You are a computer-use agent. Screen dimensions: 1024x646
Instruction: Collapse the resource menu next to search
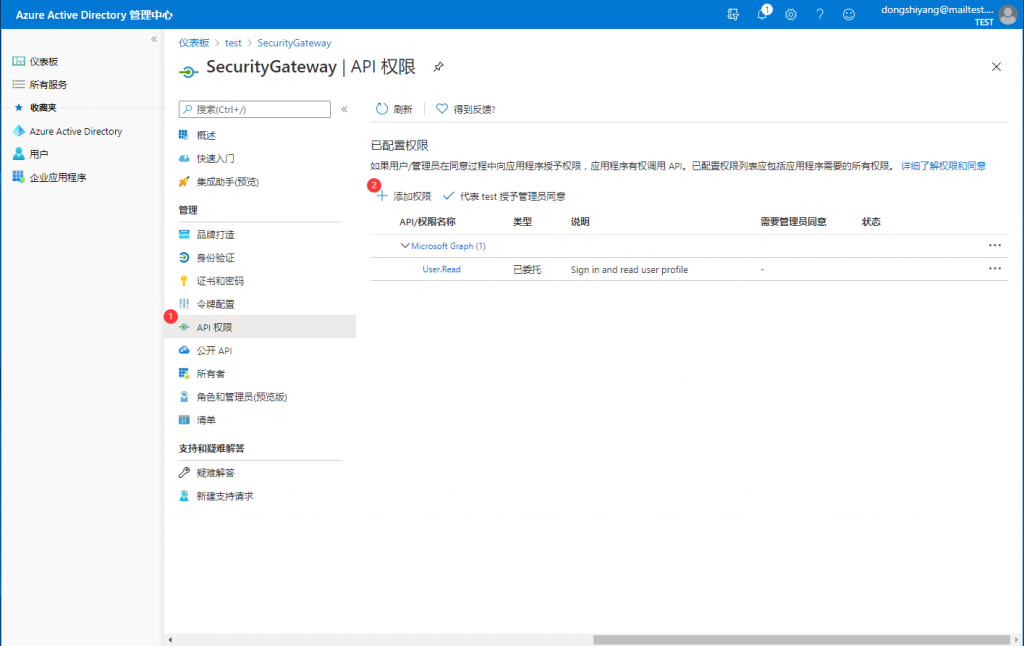344,109
